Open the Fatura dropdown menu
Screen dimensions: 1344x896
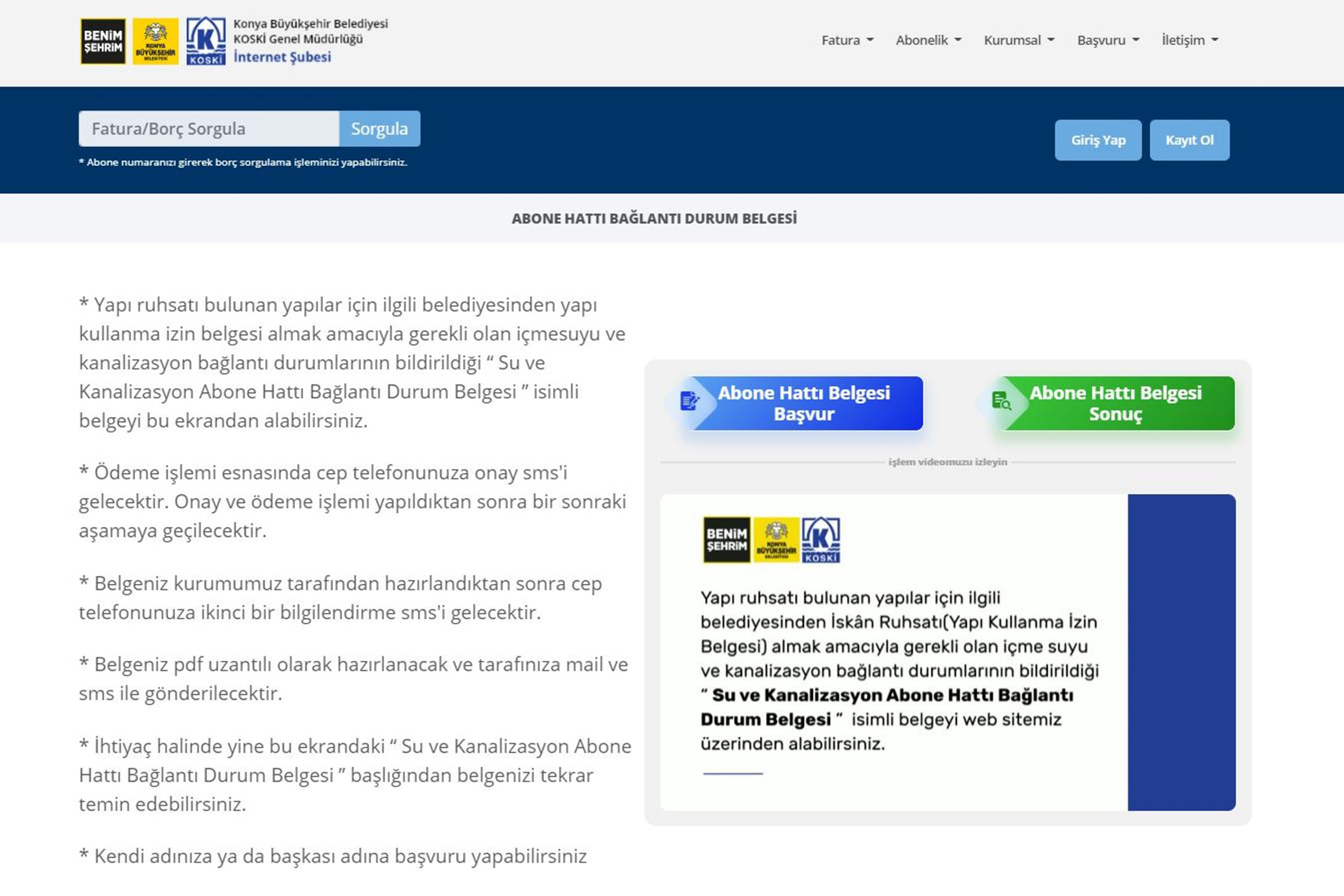click(x=847, y=40)
